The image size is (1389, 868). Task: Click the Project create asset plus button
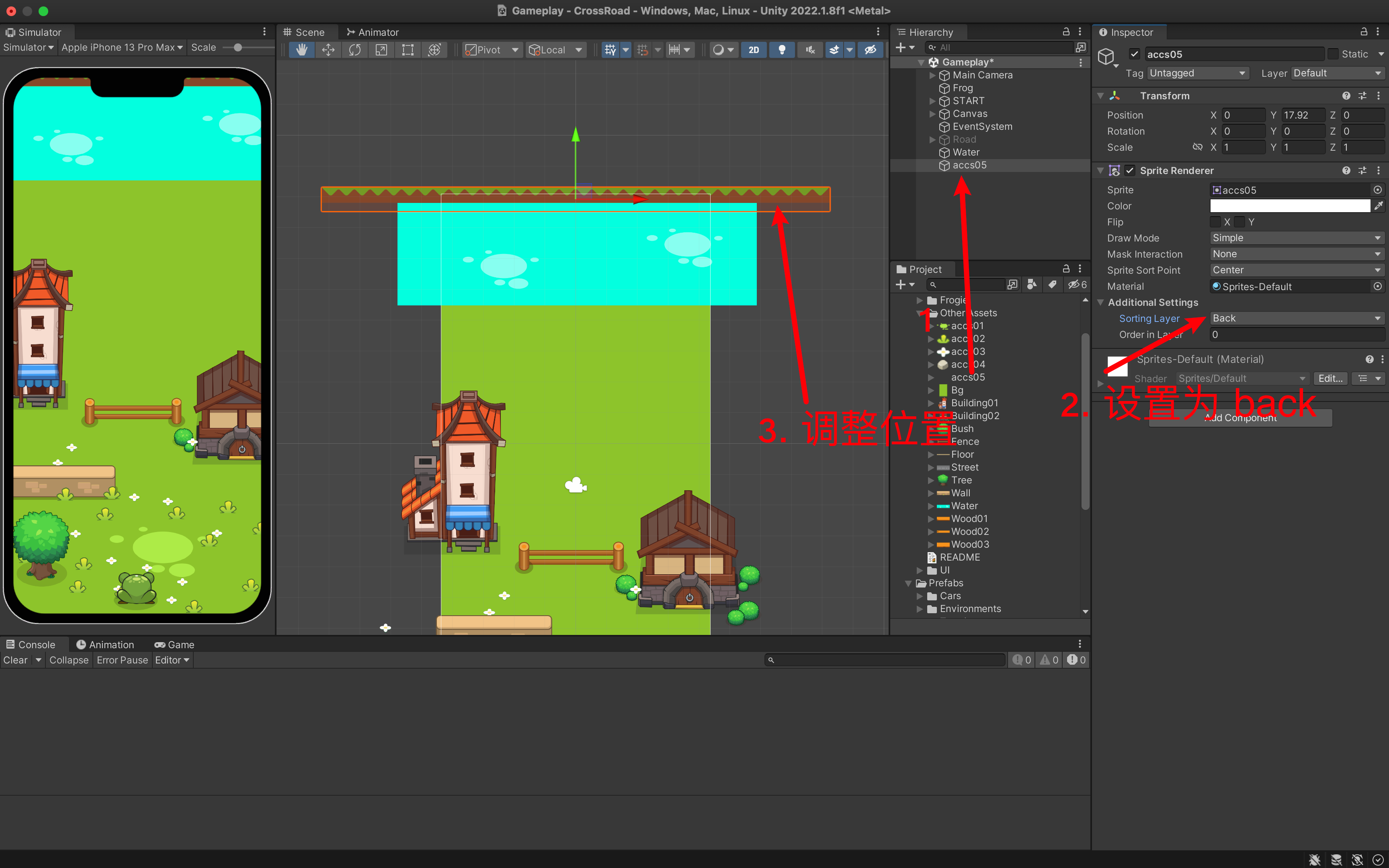coord(905,285)
